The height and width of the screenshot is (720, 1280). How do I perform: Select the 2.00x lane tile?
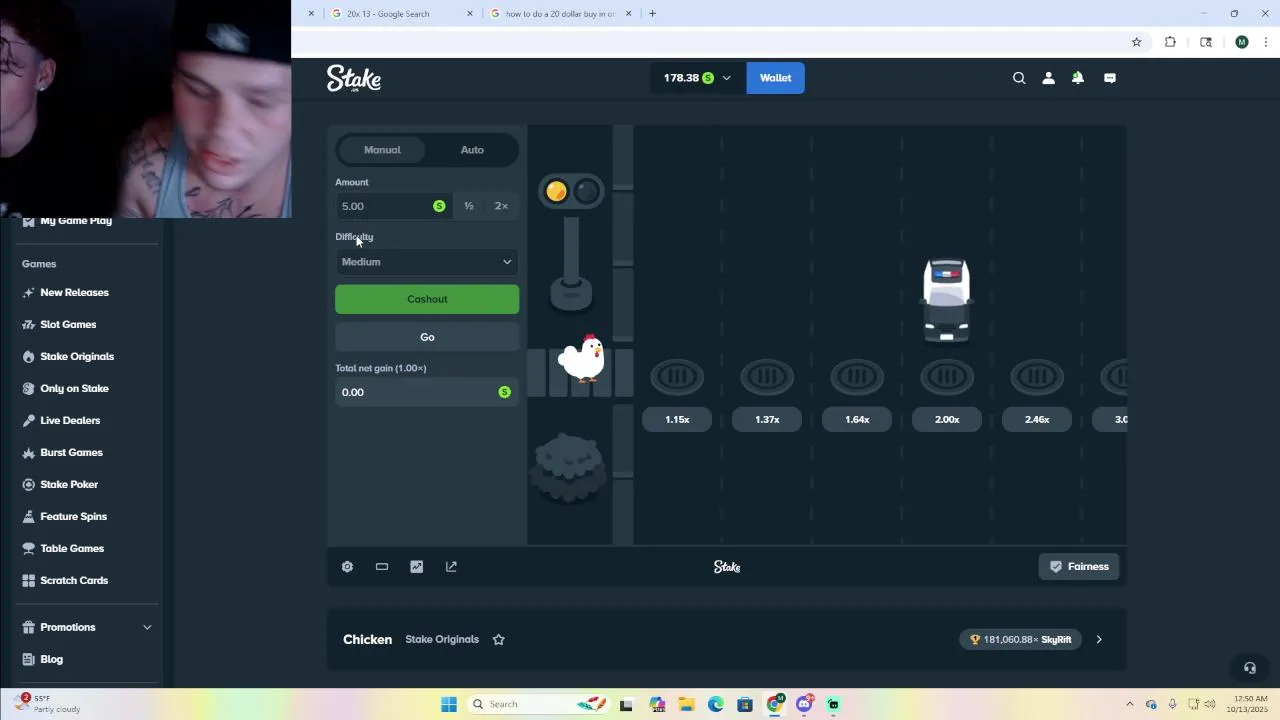coord(947,419)
